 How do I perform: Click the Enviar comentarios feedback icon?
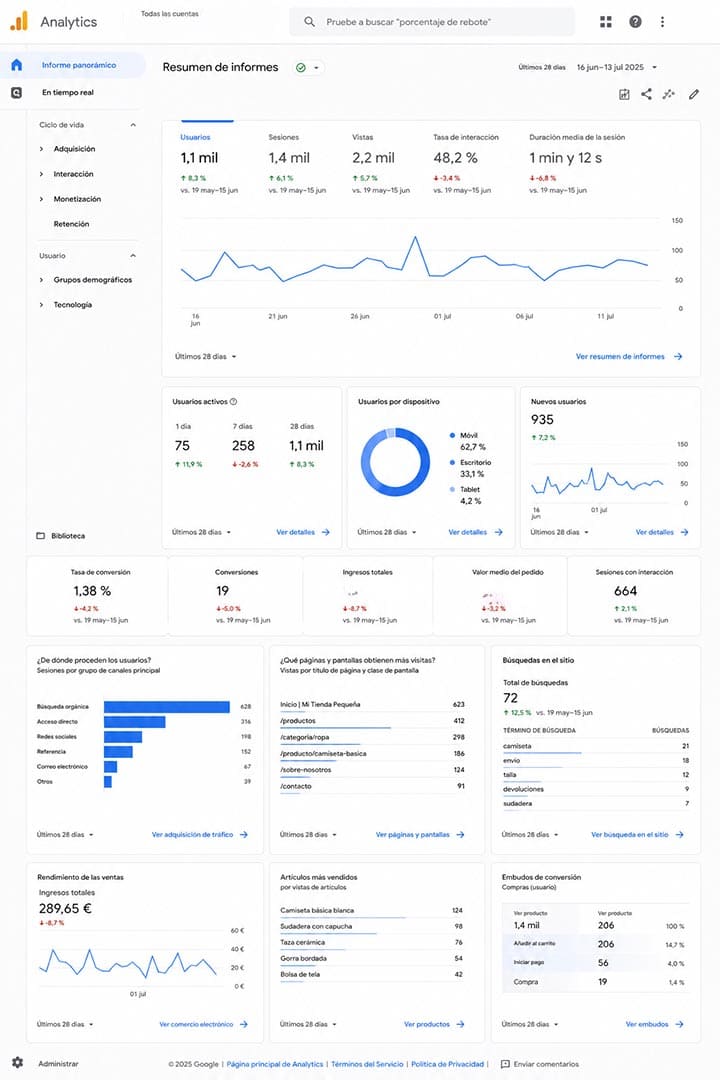505,1064
